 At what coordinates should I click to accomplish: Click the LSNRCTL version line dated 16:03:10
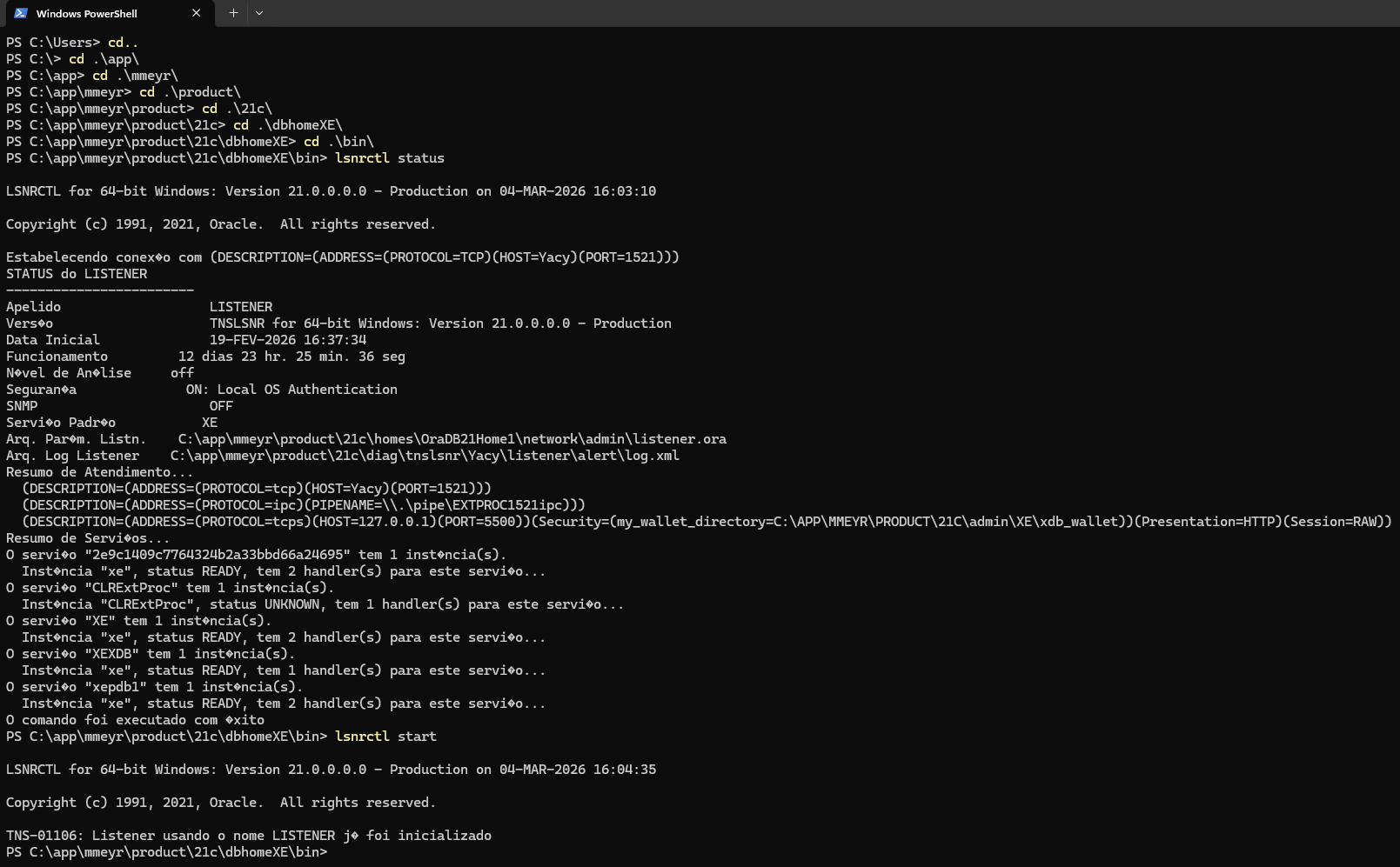(x=331, y=191)
